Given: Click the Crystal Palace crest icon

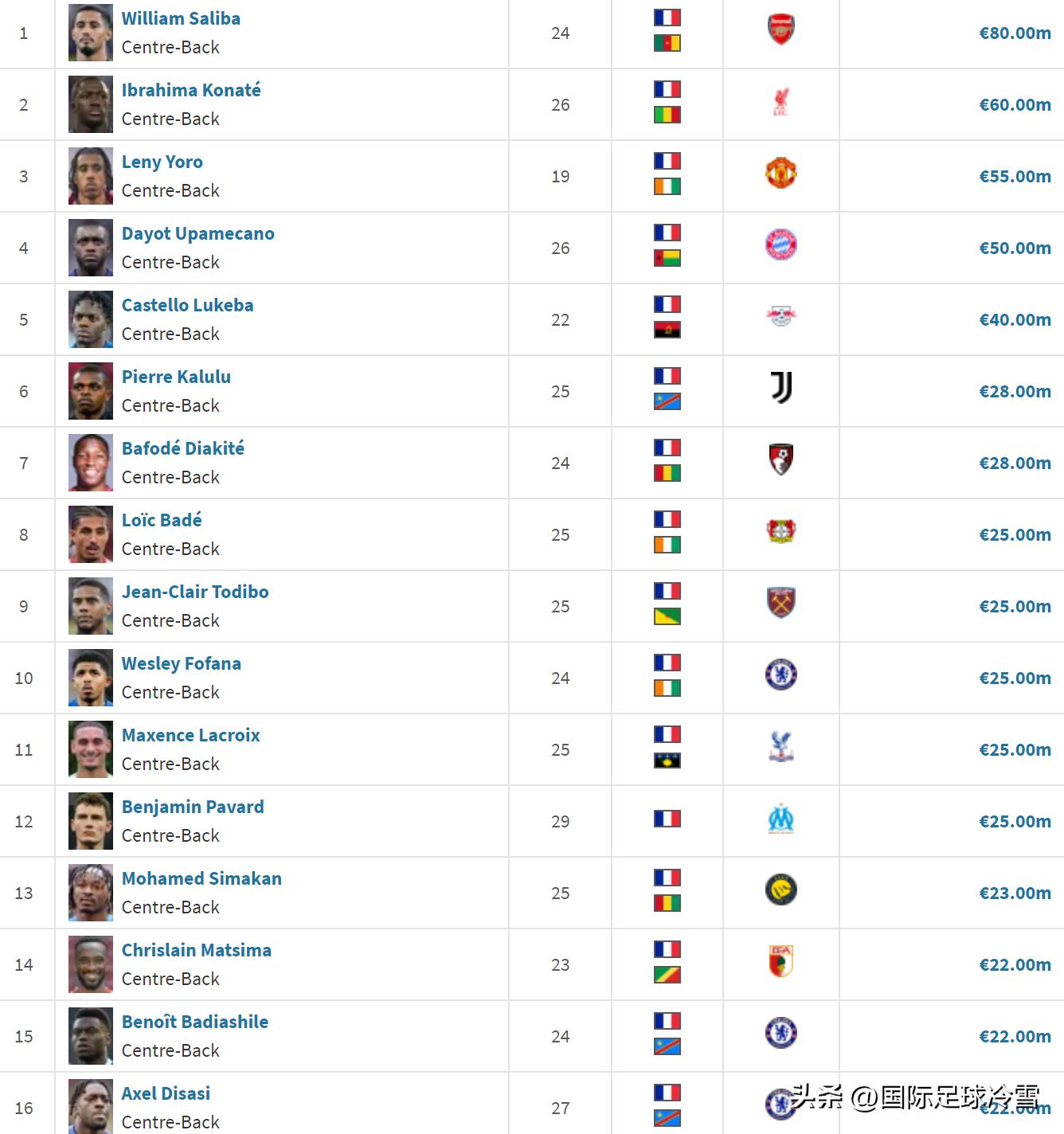Looking at the screenshot, I should (x=780, y=746).
